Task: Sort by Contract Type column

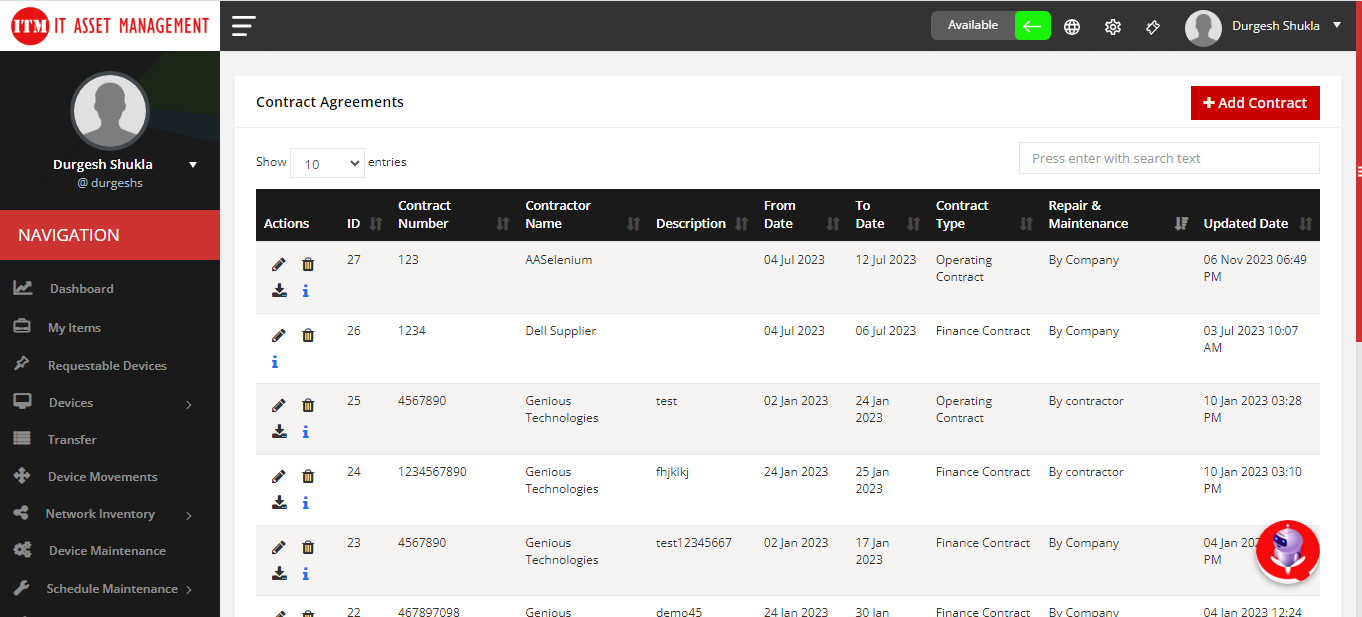Action: pos(984,215)
